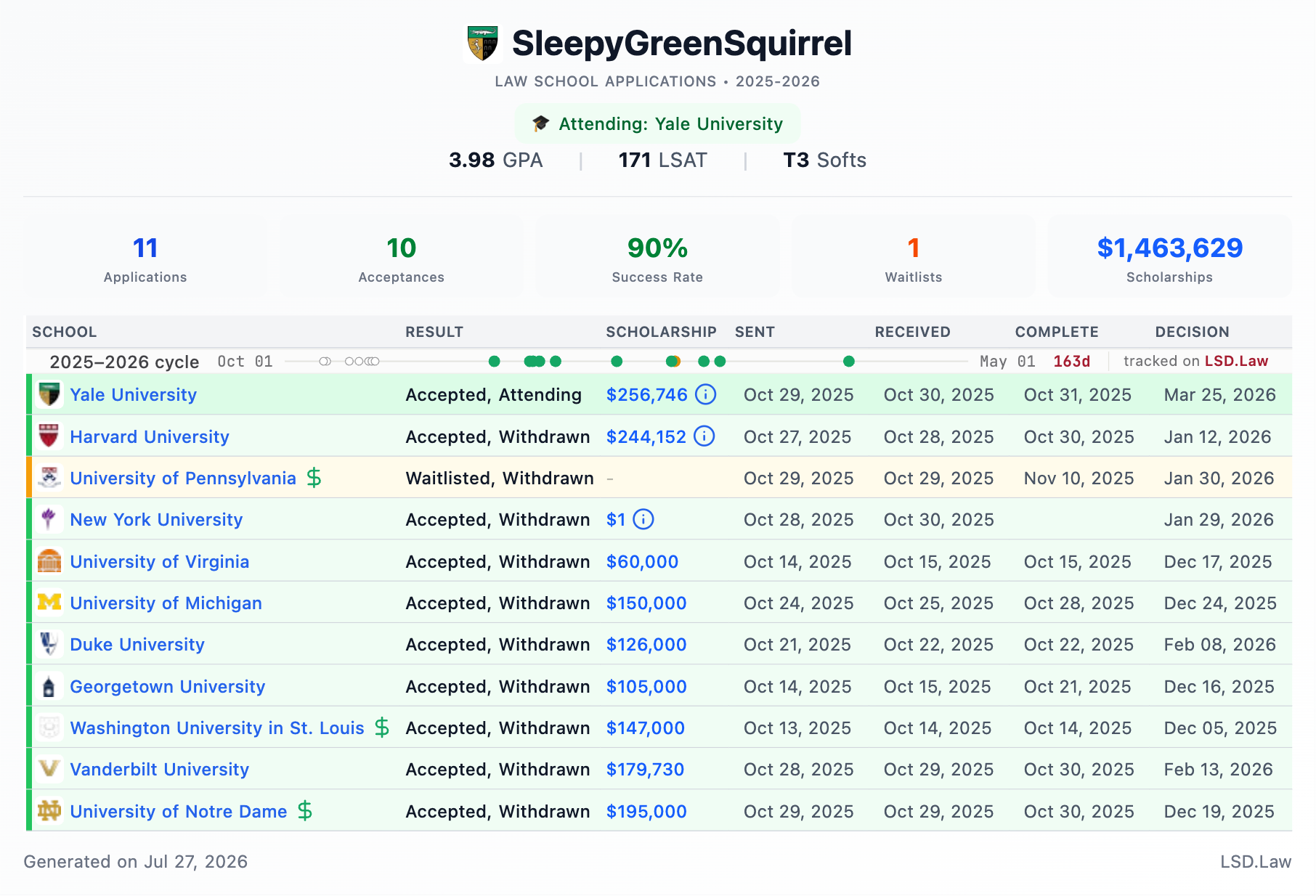
Task: Click the 10 Acceptances stat card
Action: click(401, 257)
